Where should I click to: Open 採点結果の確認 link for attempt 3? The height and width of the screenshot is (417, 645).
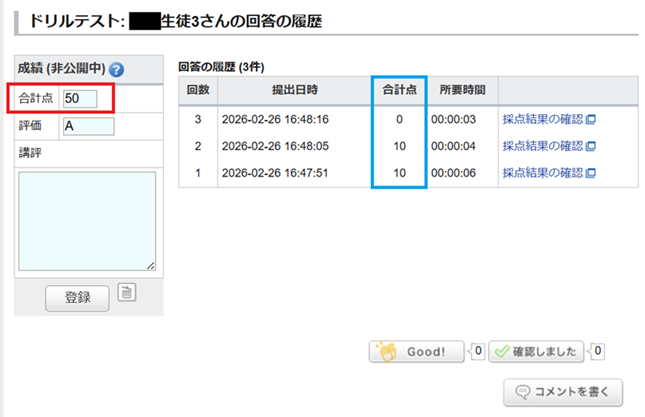click(542, 119)
